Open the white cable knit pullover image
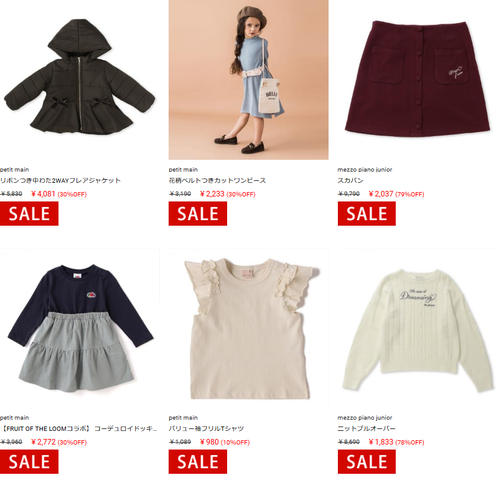Viewport: 504px width, 480px height. click(417, 328)
